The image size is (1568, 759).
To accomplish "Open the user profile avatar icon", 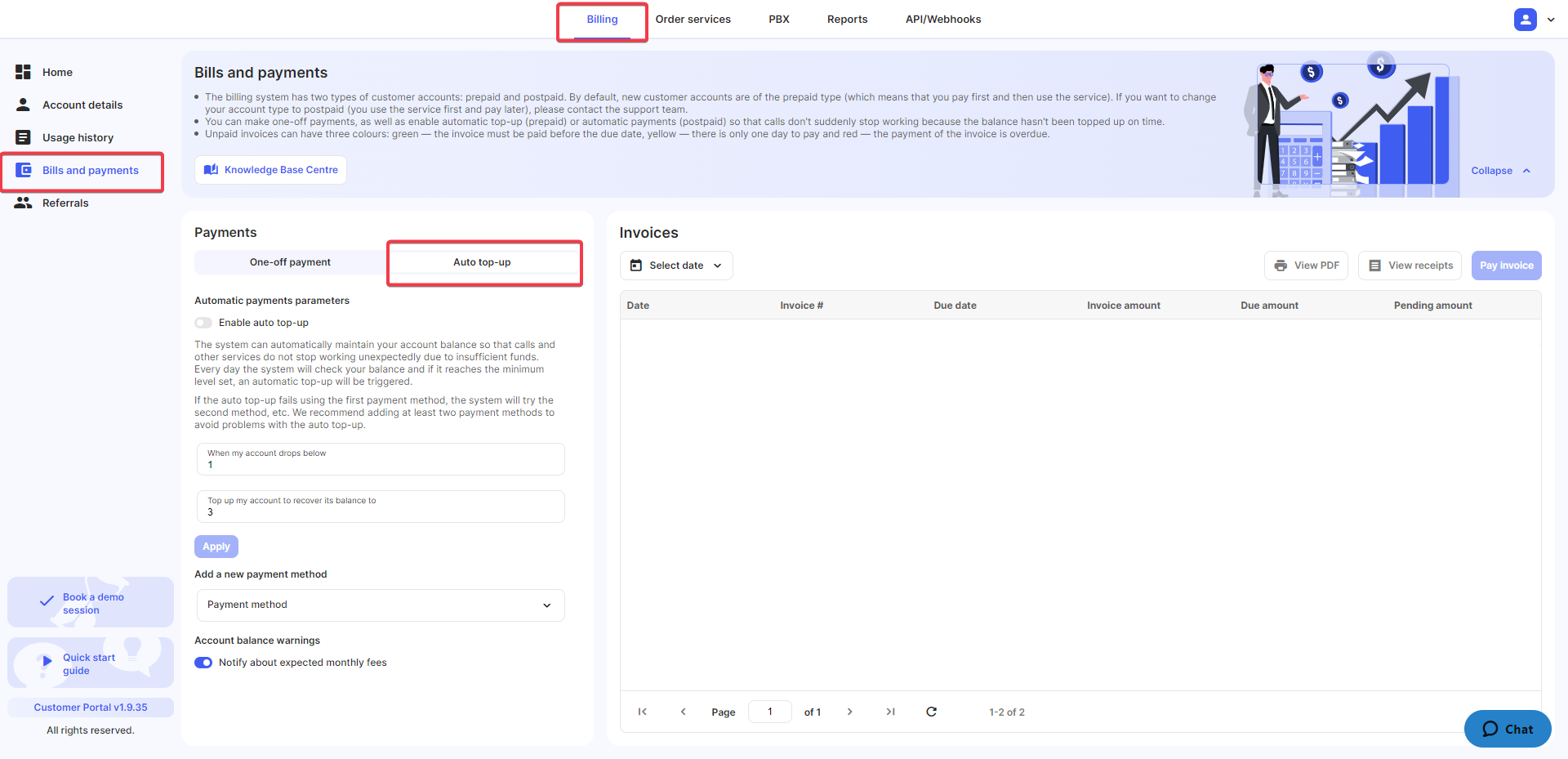I will point(1525,20).
